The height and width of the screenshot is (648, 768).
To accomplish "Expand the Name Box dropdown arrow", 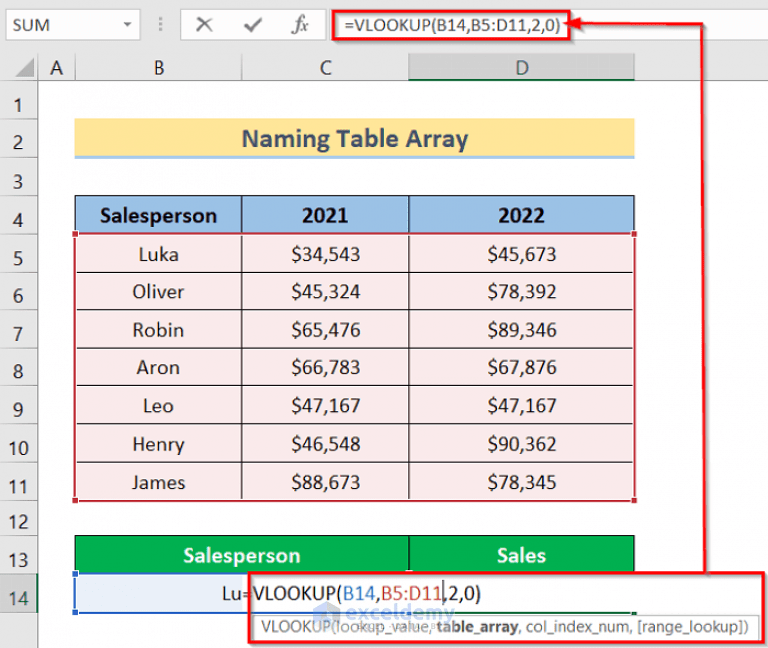I will 127,24.
